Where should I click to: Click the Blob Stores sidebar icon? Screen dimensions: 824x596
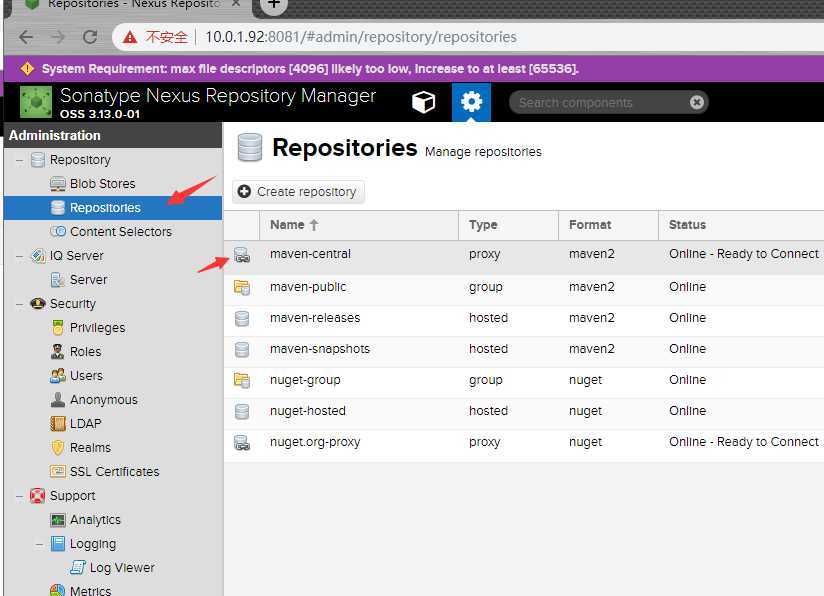(x=58, y=184)
